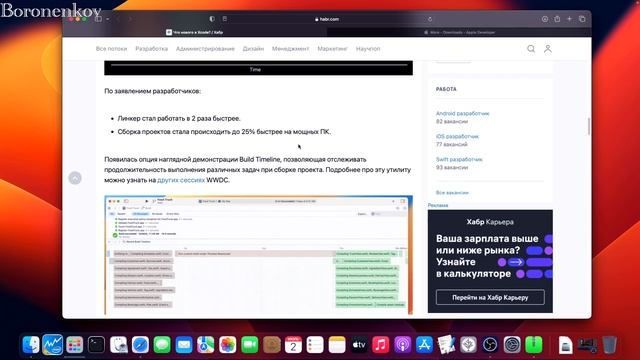Click the scroll-to-top round arrow button
Image resolution: width=640 pixels, height=360 pixels.
click(75, 178)
